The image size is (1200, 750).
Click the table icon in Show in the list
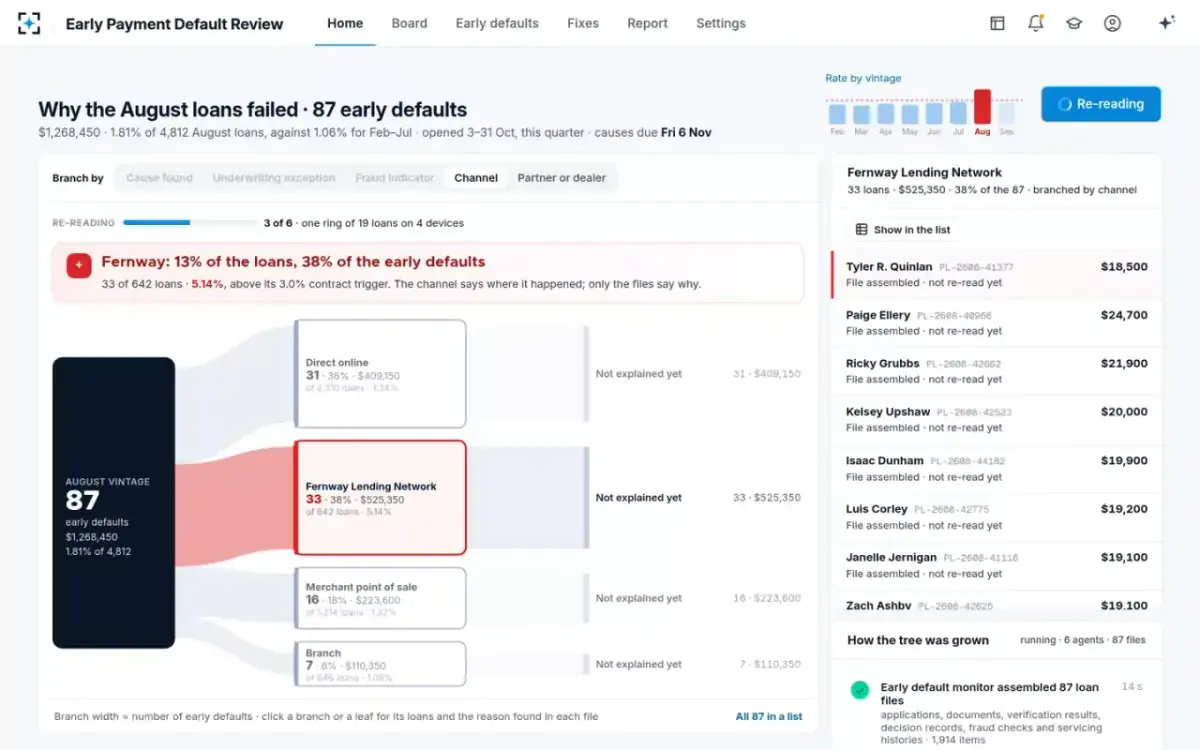click(861, 230)
